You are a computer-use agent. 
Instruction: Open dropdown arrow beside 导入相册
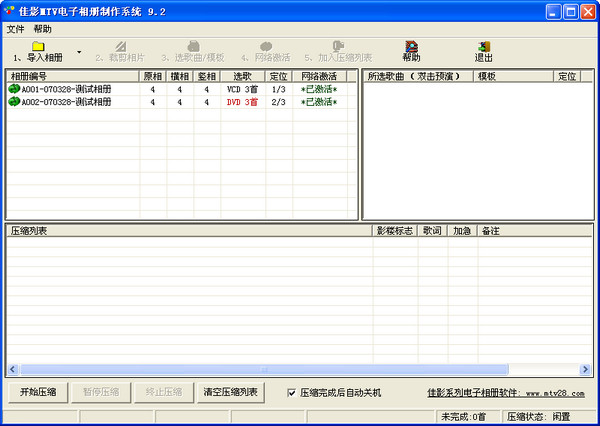pos(79,52)
